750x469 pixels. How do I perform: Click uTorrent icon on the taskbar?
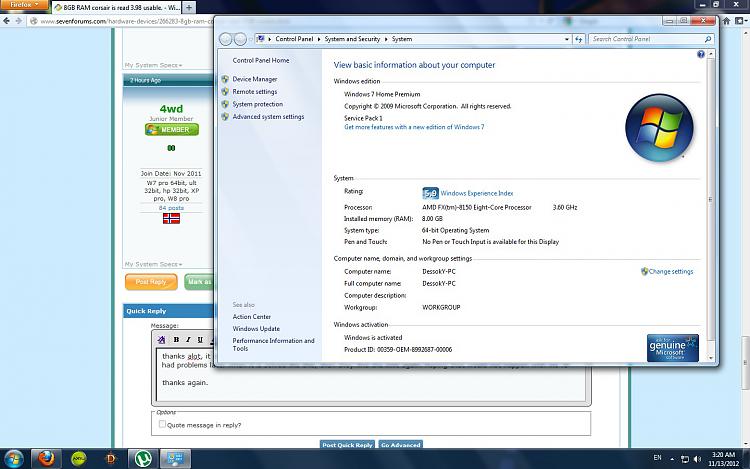pyautogui.click(x=143, y=459)
